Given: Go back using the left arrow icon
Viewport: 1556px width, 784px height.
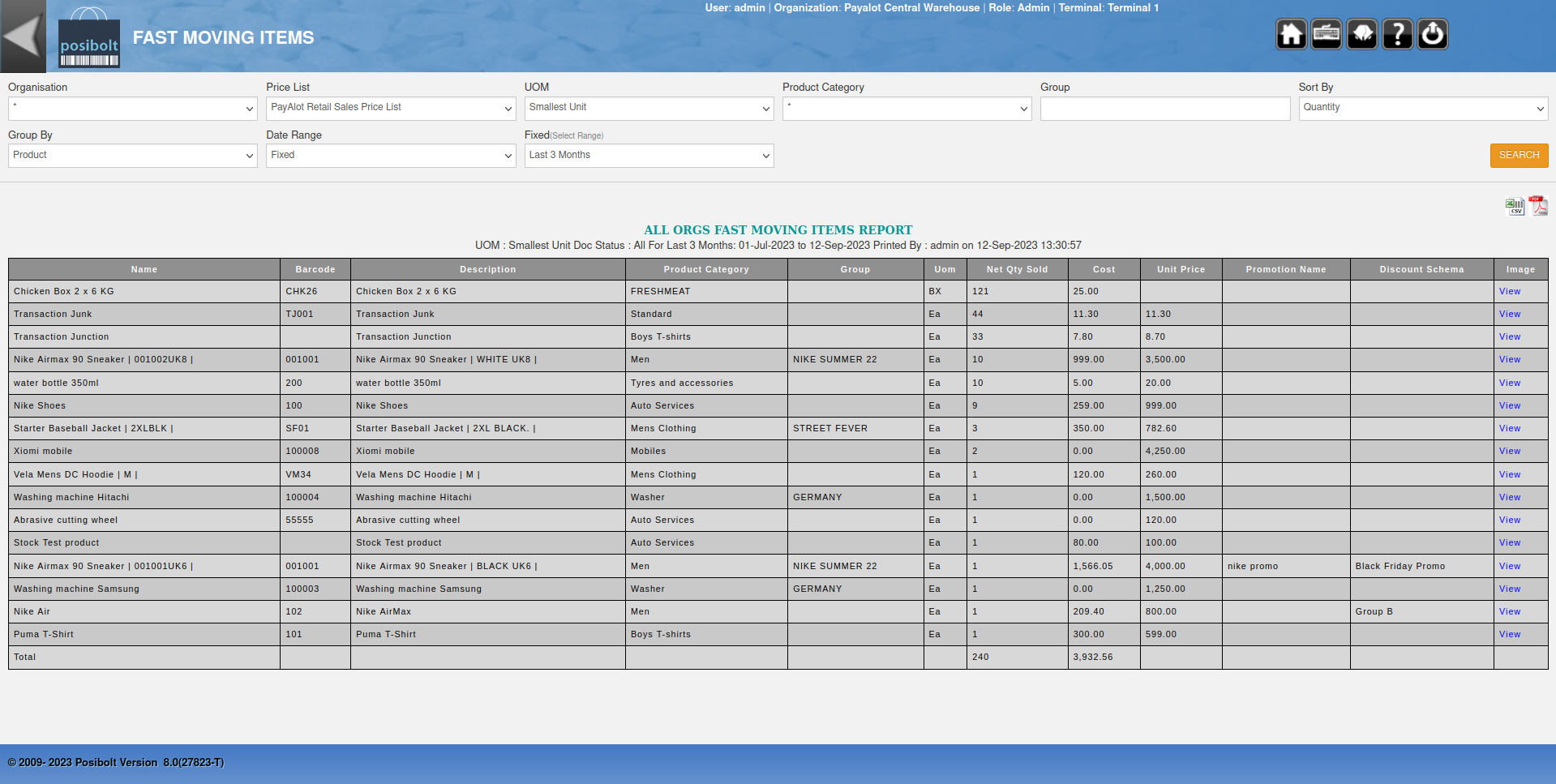Looking at the screenshot, I should point(23,36).
